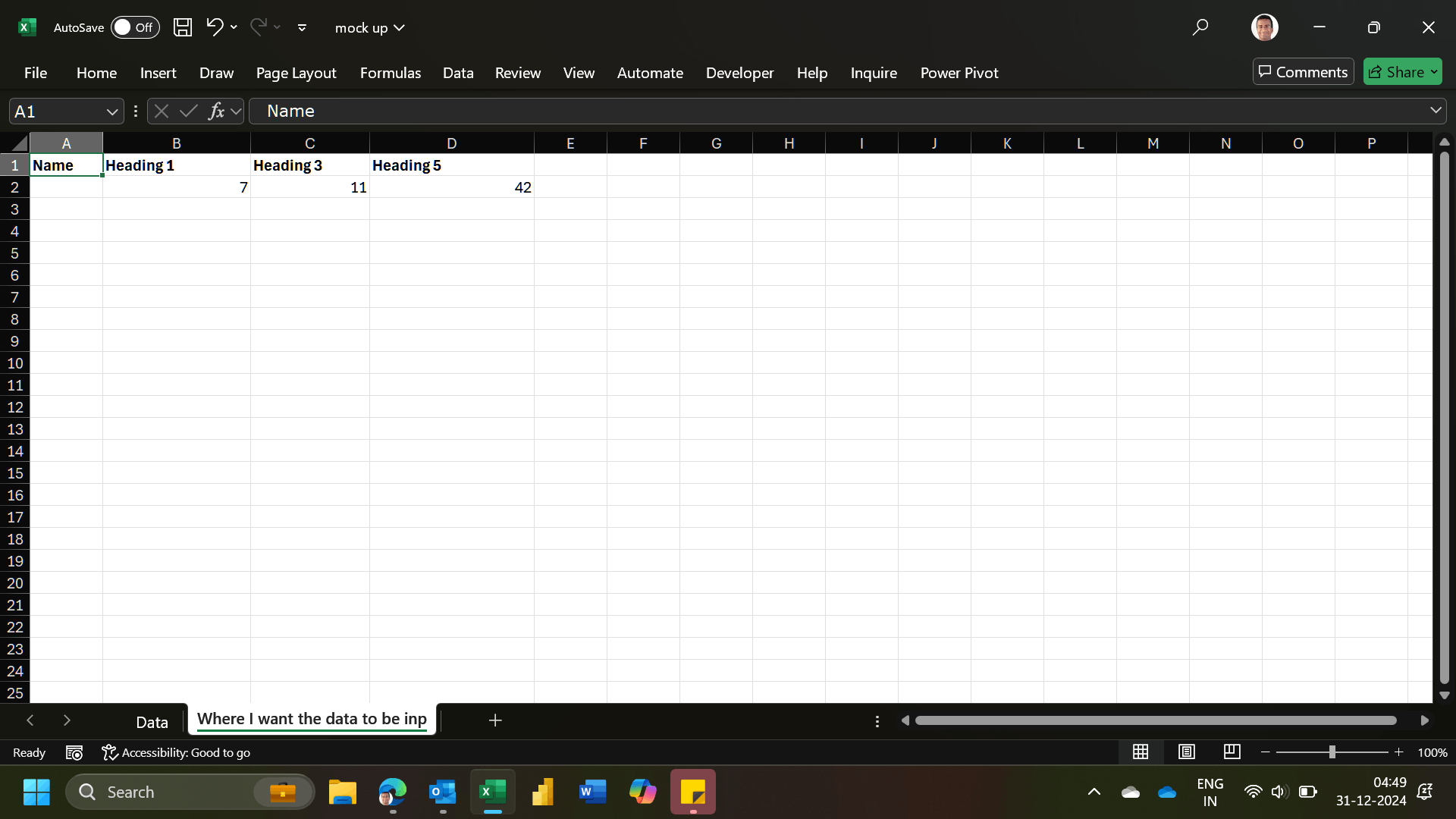
Task: Click the Insert Function fx icon
Action: click(217, 111)
